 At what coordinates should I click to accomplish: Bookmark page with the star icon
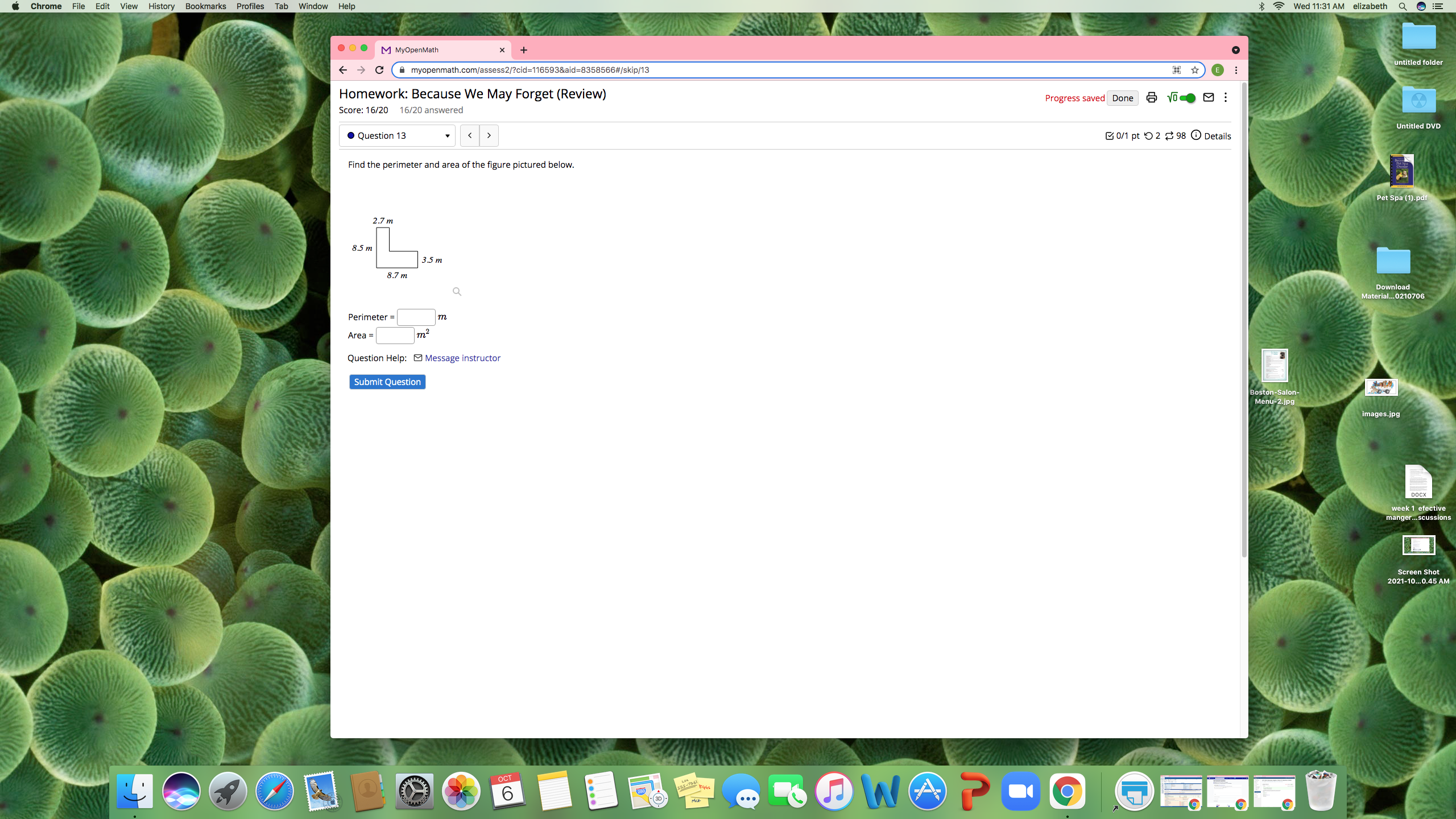coord(1195,70)
